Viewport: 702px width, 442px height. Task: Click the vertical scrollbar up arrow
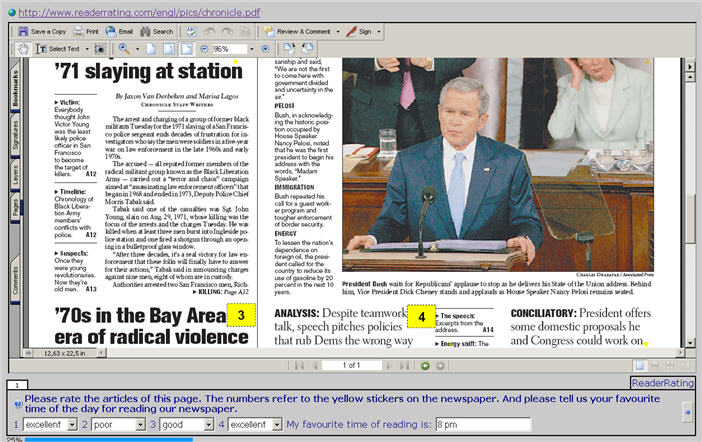pyautogui.click(x=690, y=77)
